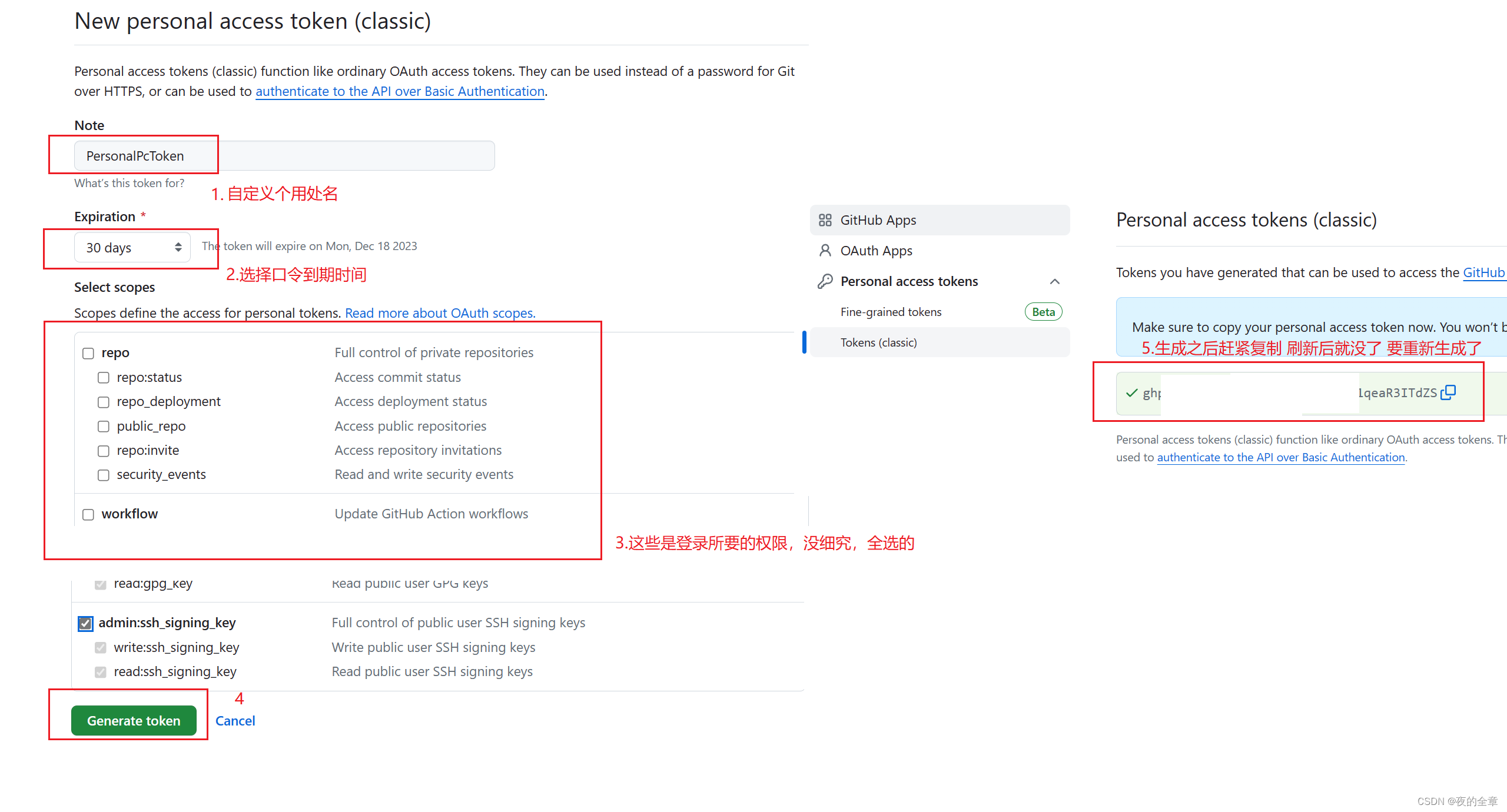Enable the workflow checkbox
The height and width of the screenshot is (812, 1507).
pyautogui.click(x=88, y=513)
